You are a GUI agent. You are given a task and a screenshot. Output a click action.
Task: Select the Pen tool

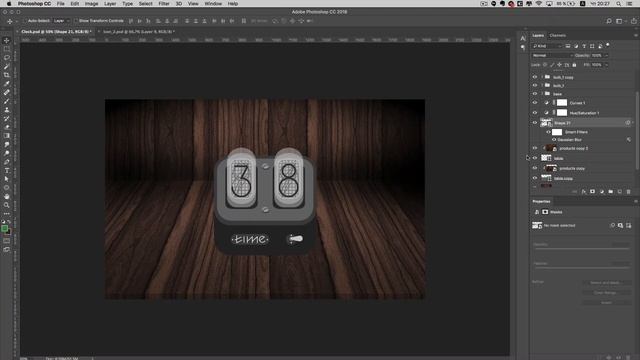pos(7,162)
